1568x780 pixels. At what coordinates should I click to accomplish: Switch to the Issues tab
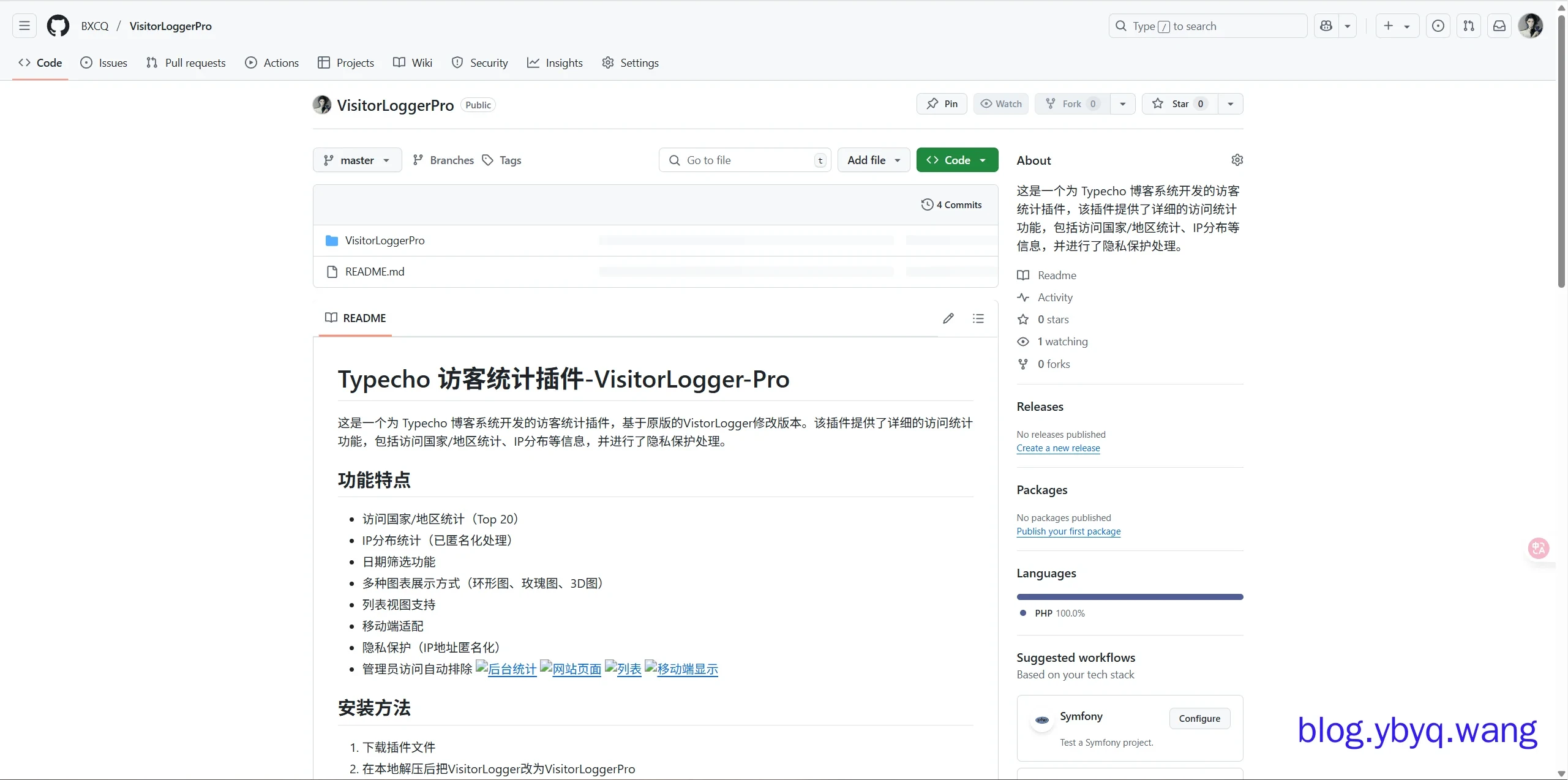click(104, 62)
